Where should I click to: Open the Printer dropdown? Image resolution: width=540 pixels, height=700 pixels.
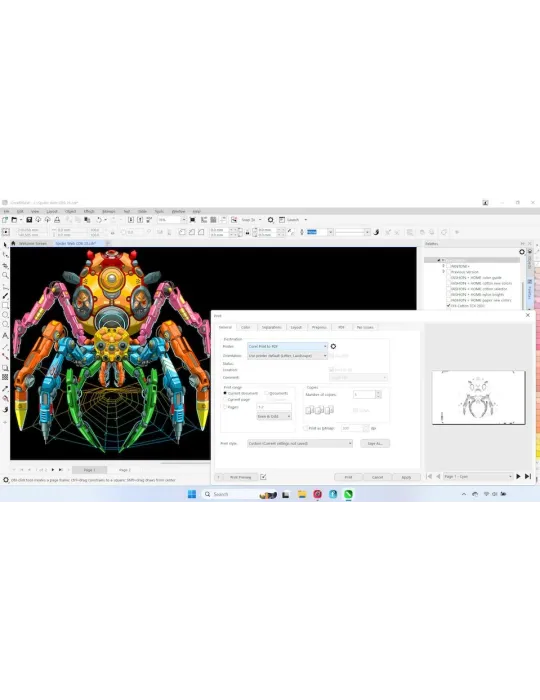[287, 346]
